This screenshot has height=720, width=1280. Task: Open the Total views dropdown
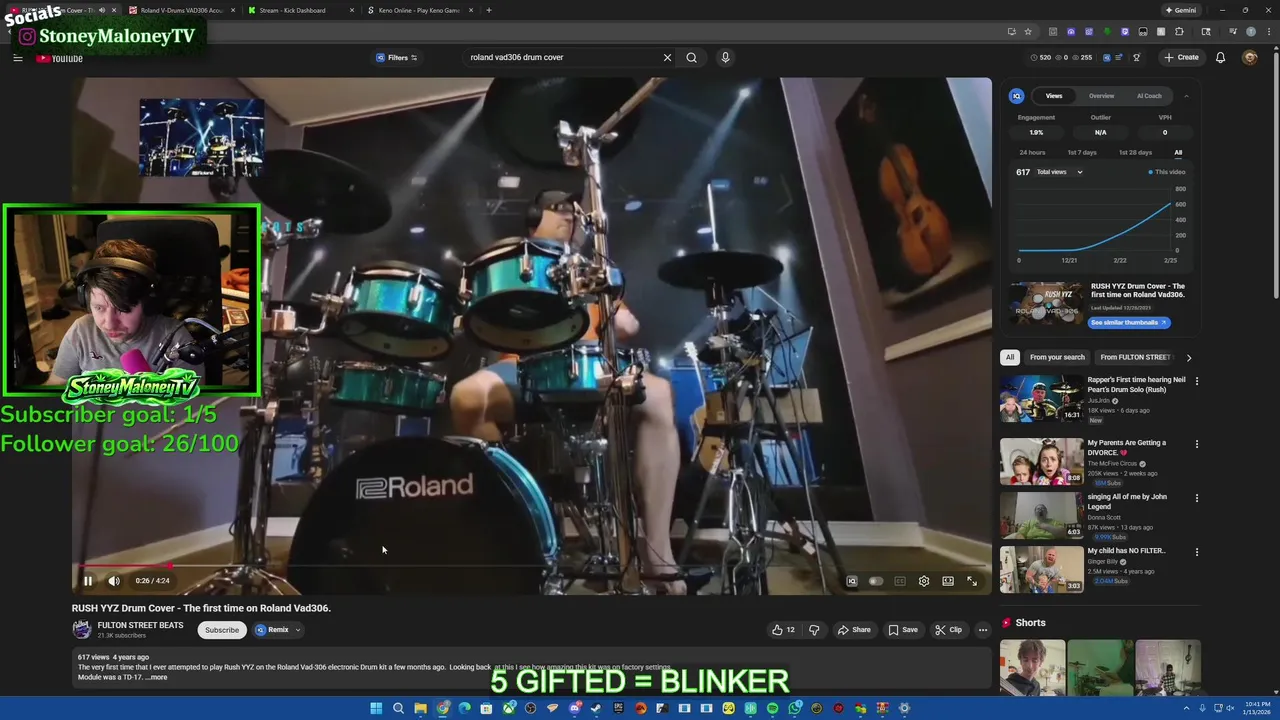(1060, 172)
